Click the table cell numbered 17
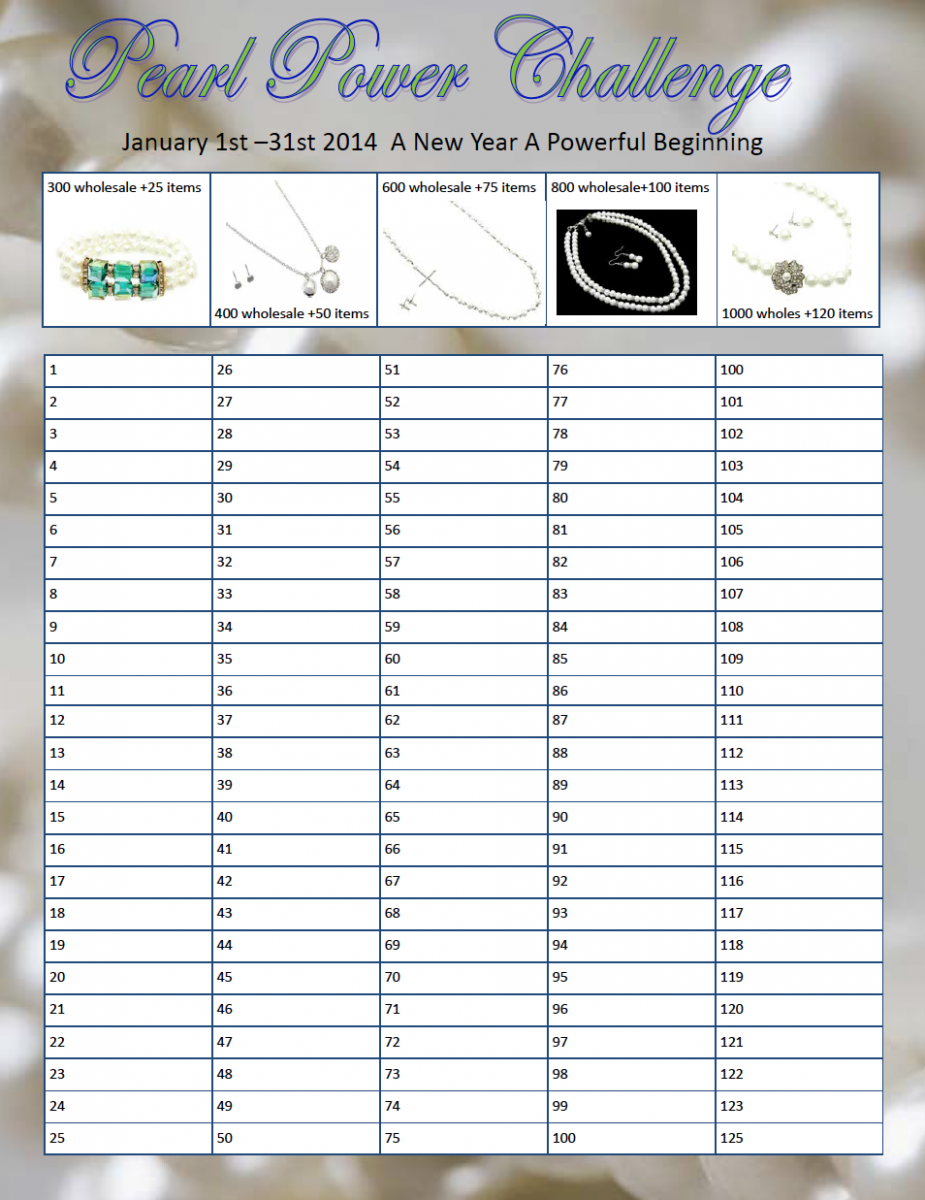This screenshot has width=925, height=1200. pos(127,882)
